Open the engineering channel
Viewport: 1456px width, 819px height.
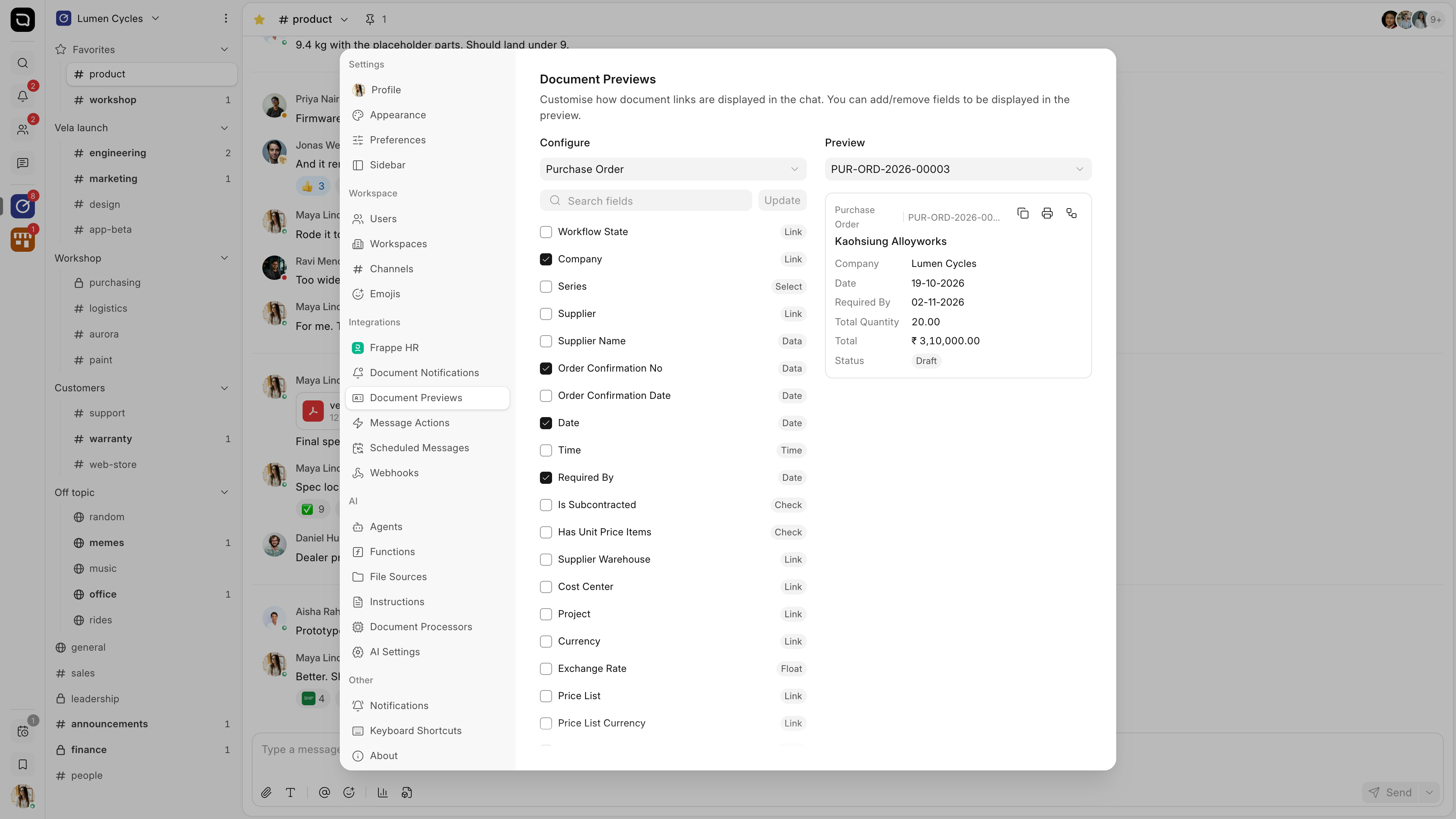pos(152,152)
